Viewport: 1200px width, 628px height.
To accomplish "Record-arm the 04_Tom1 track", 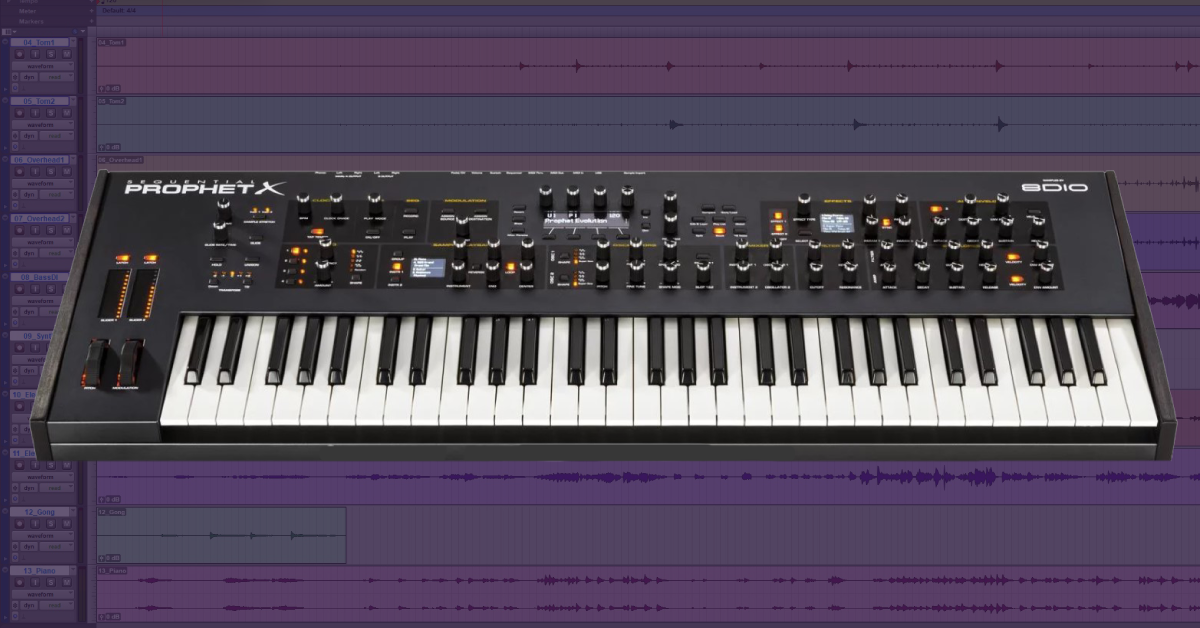I will click(x=18, y=54).
